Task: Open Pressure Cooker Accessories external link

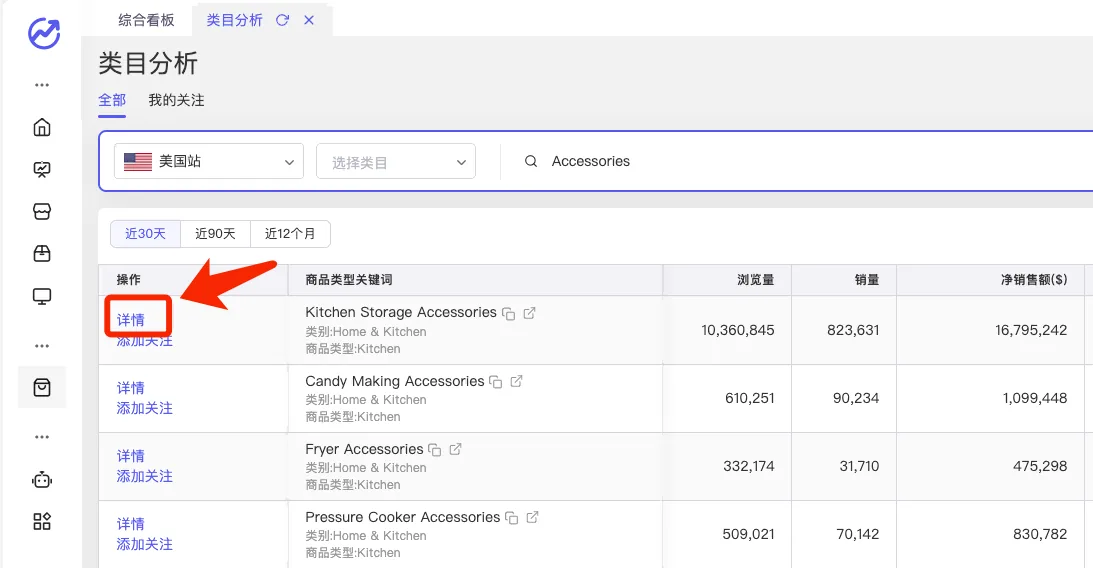Action: (x=533, y=517)
